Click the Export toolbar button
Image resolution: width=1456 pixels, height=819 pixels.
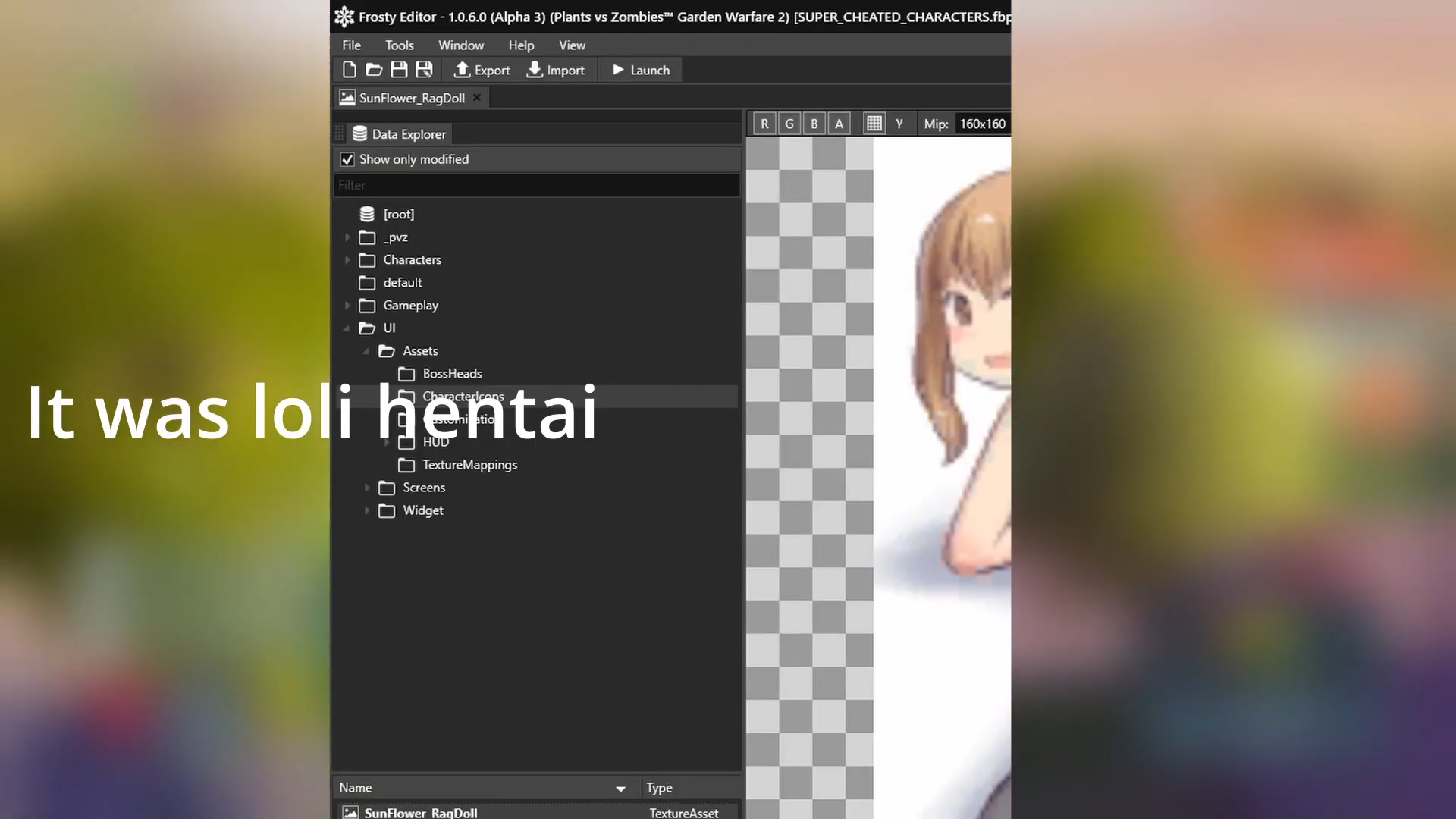coord(482,70)
